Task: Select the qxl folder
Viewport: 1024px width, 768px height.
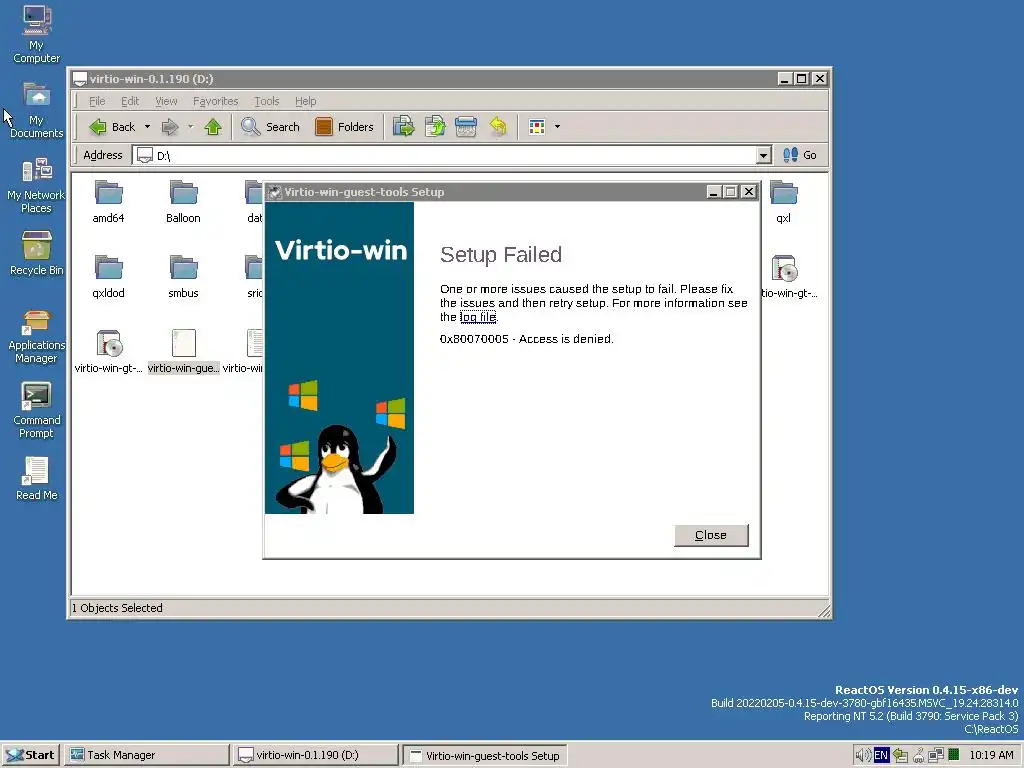Action: pyautogui.click(x=783, y=201)
